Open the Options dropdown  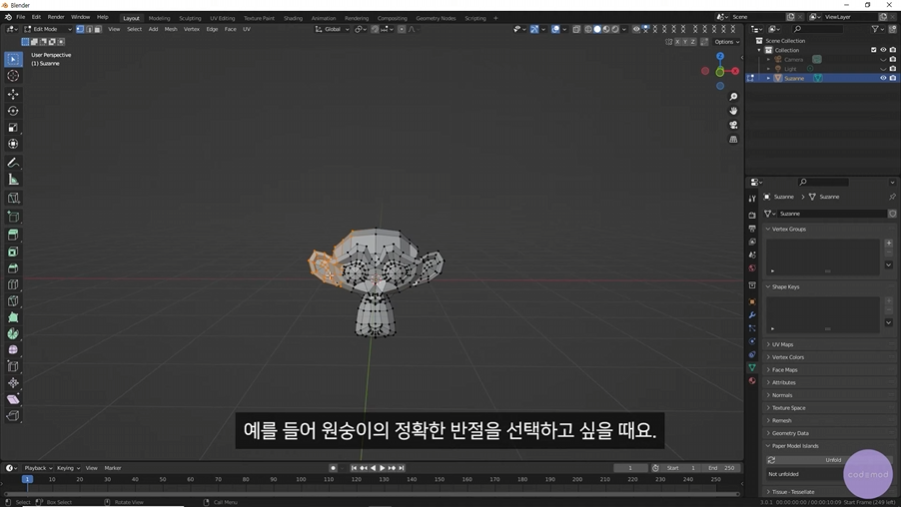coord(726,42)
